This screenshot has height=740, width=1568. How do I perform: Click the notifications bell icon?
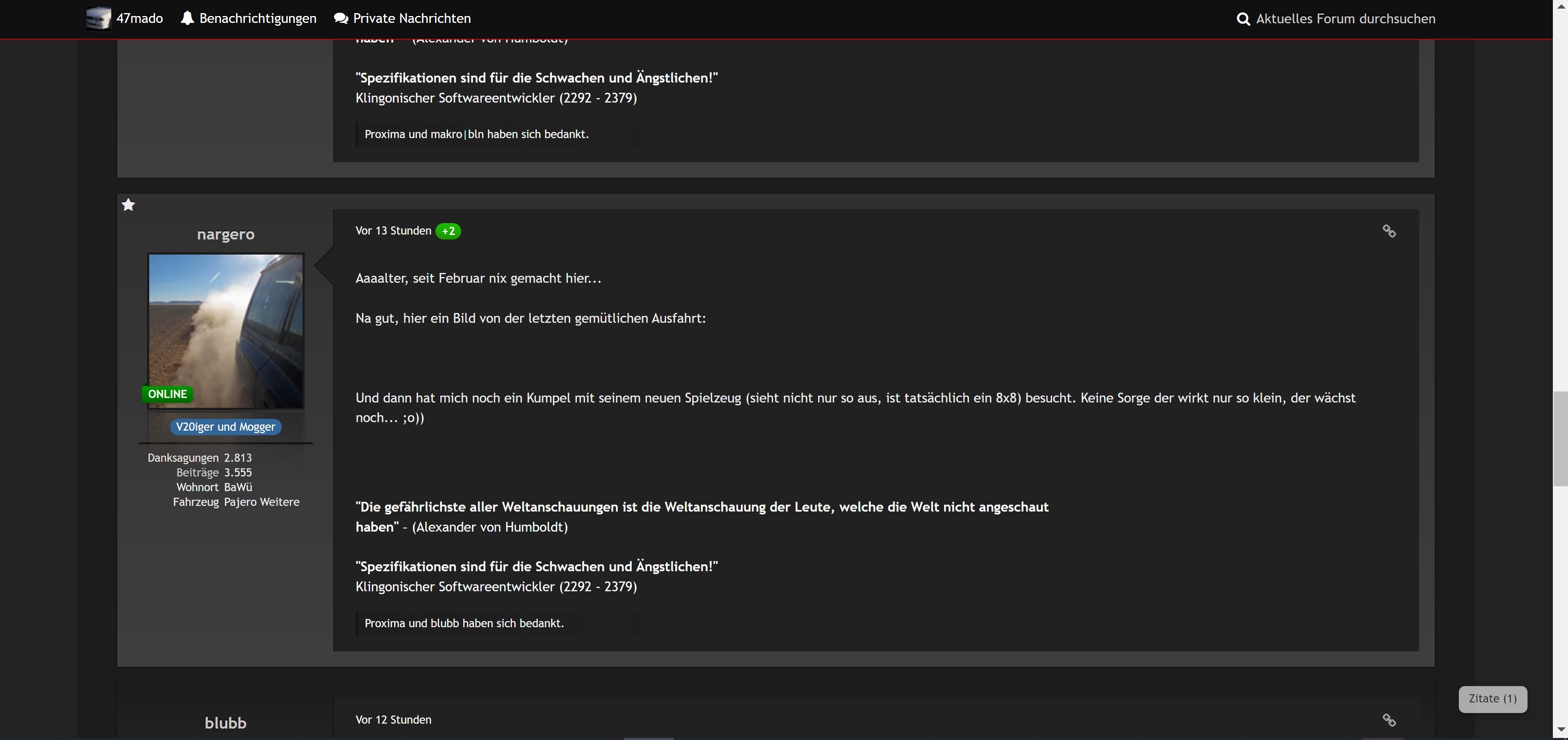click(188, 18)
